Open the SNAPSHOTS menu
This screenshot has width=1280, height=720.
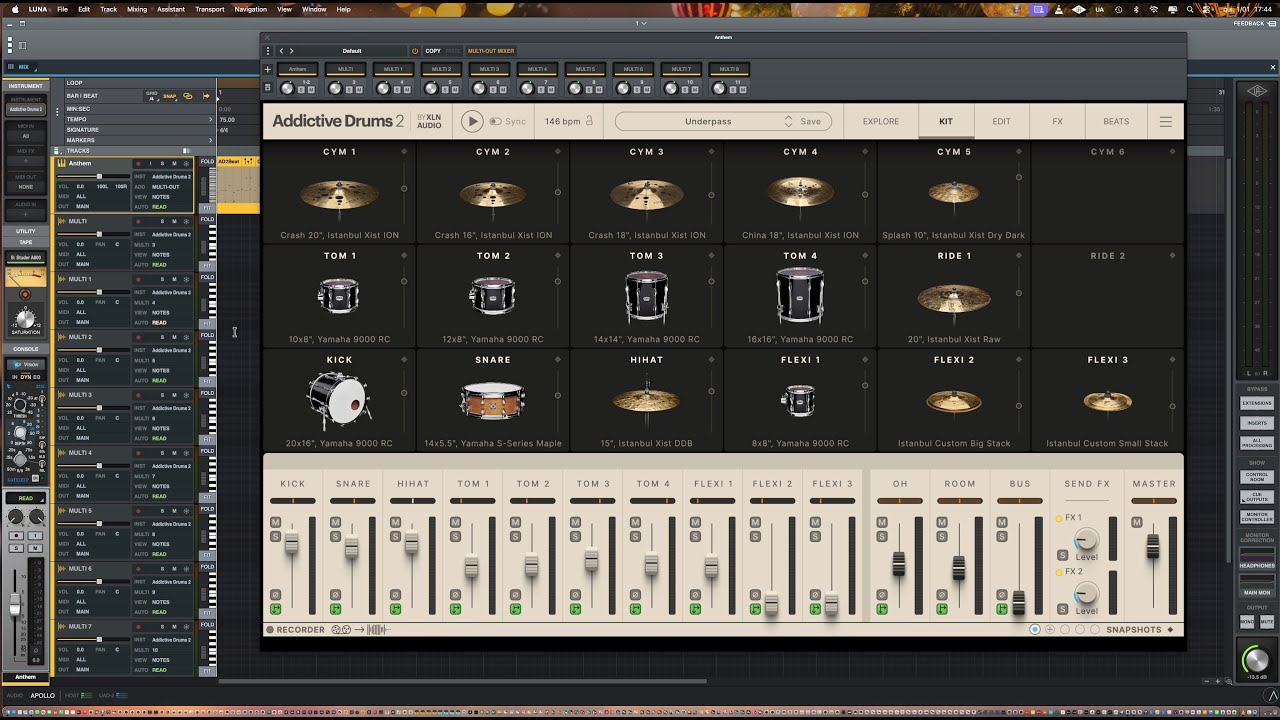[x=1139, y=630]
